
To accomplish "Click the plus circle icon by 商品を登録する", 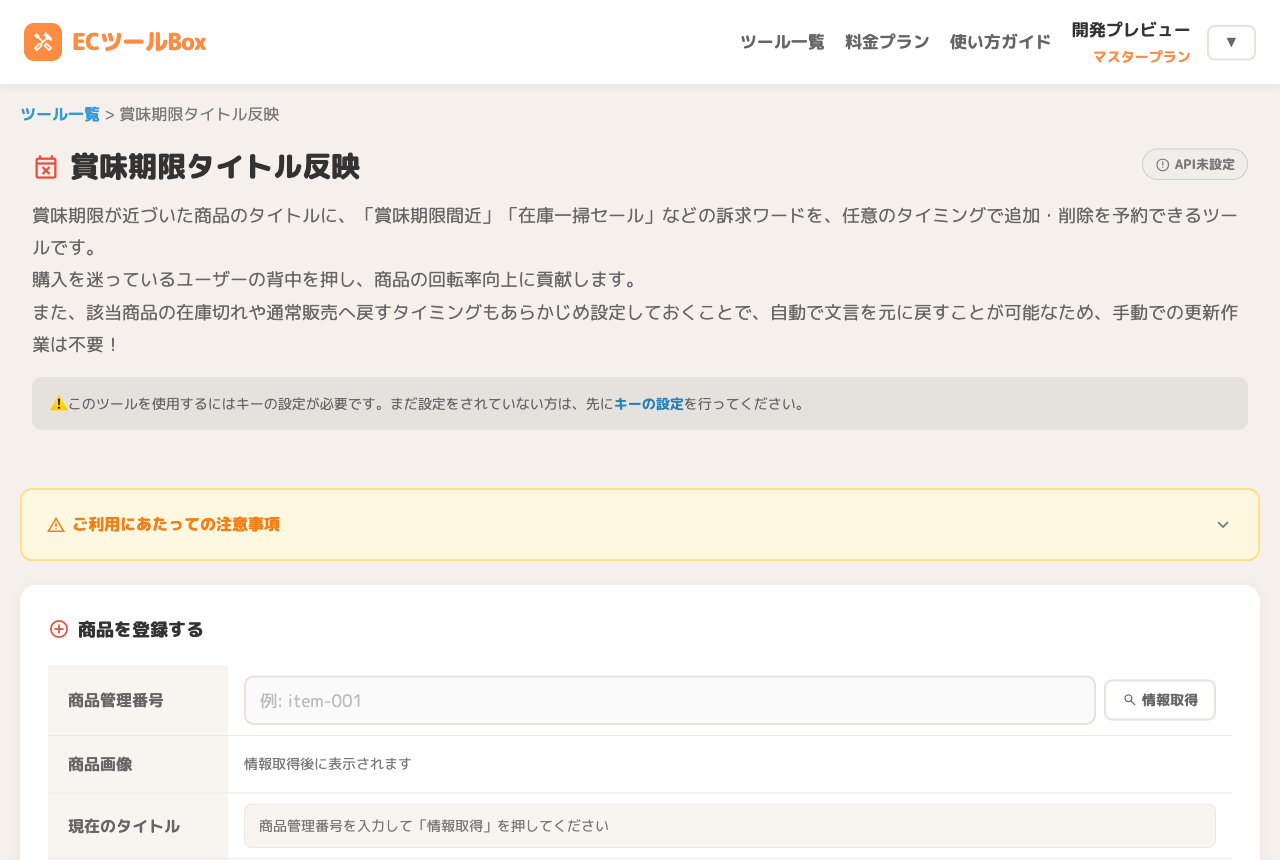I will (x=59, y=629).
